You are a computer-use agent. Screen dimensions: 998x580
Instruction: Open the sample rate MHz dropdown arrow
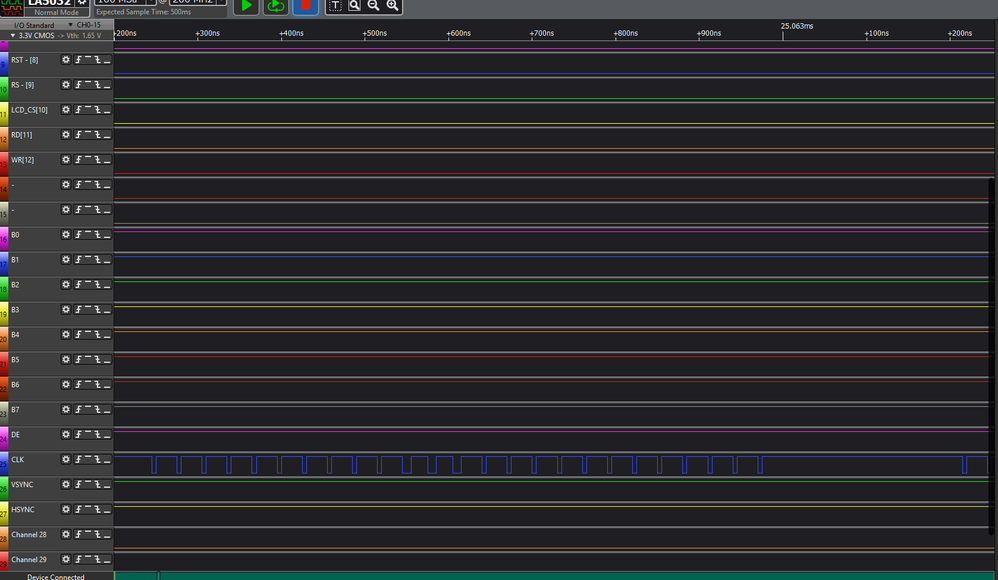coord(221,2)
